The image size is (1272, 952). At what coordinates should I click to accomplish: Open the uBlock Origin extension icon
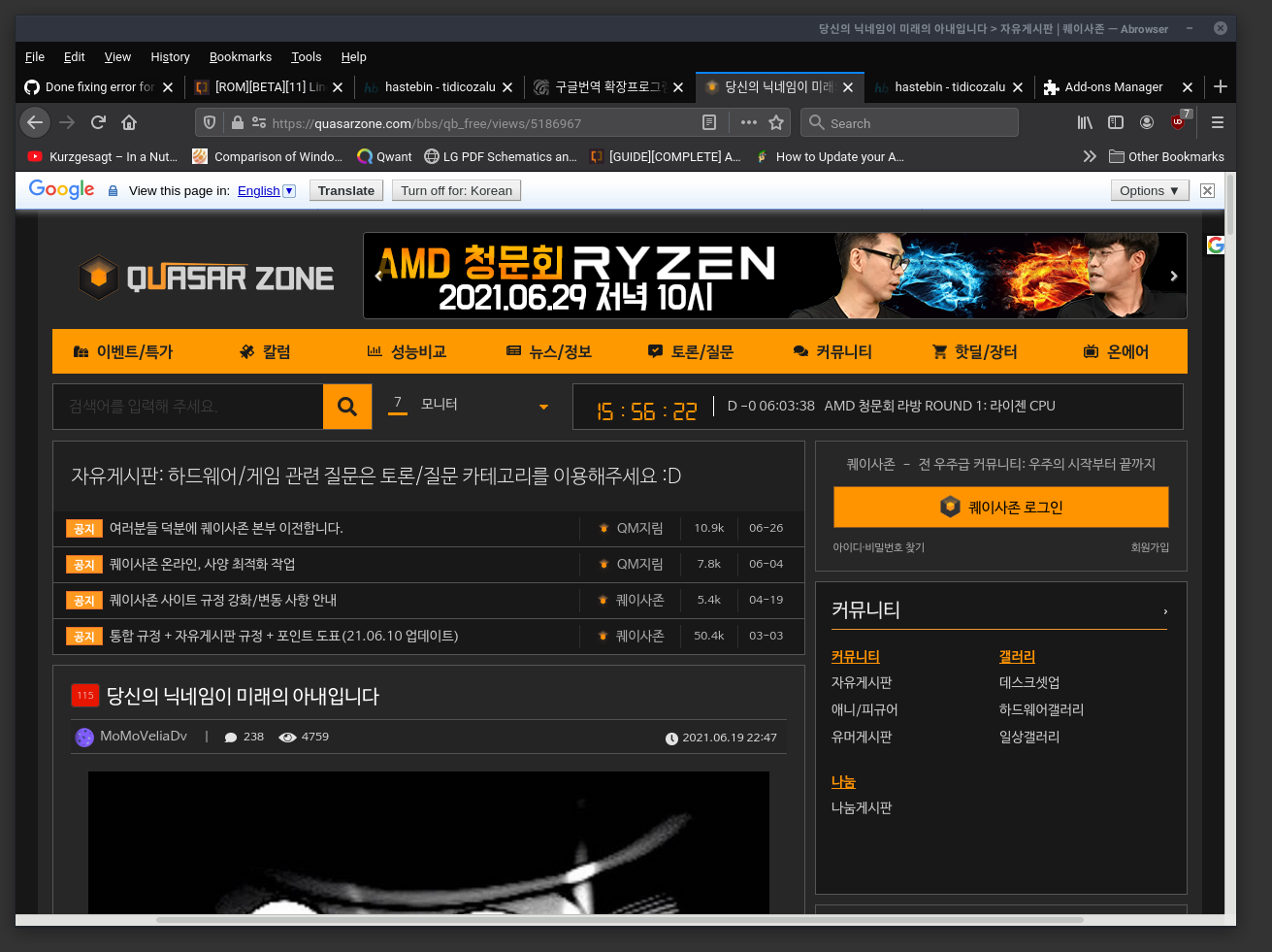tap(1178, 122)
